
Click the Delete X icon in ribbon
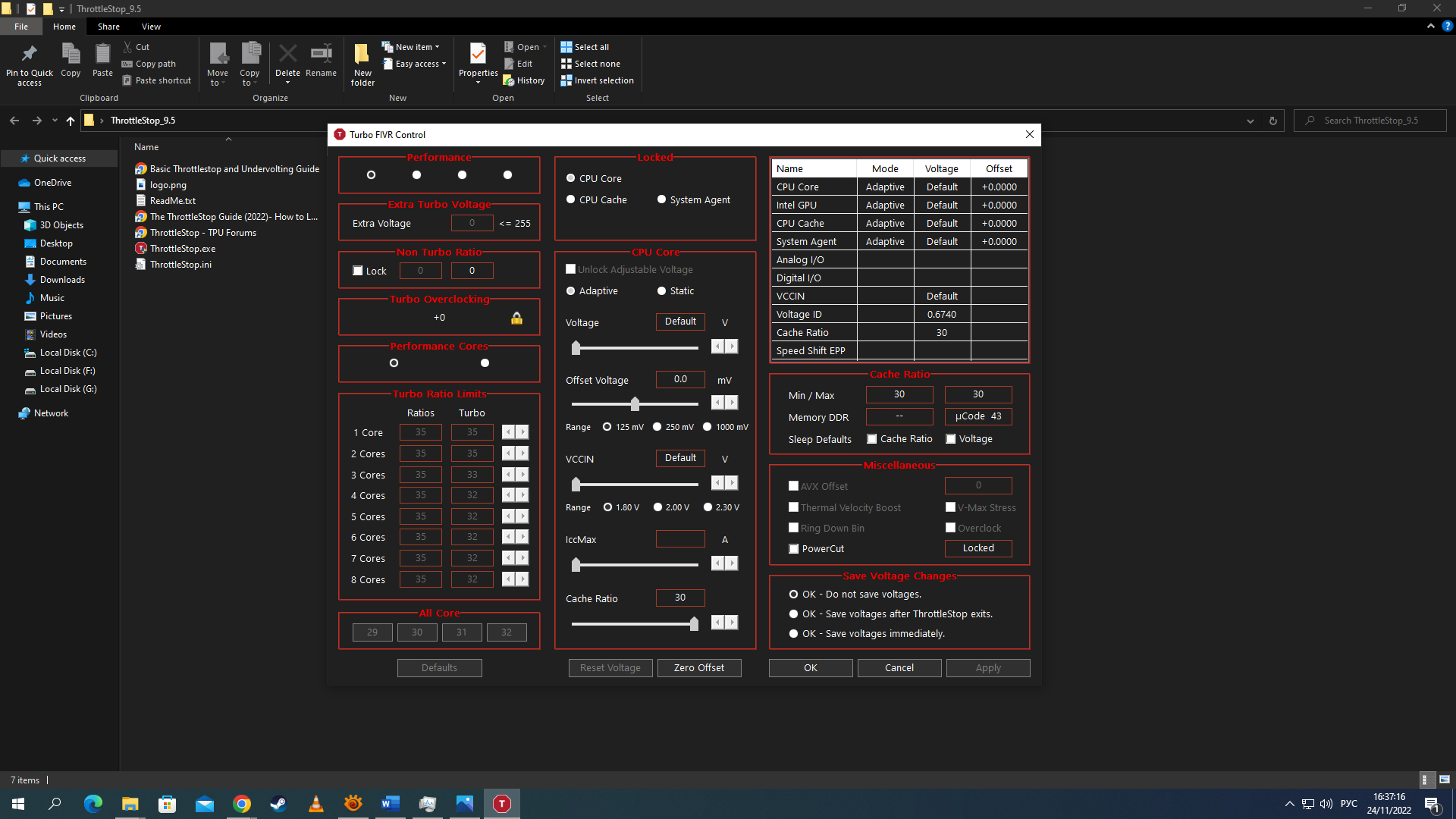coord(287,54)
